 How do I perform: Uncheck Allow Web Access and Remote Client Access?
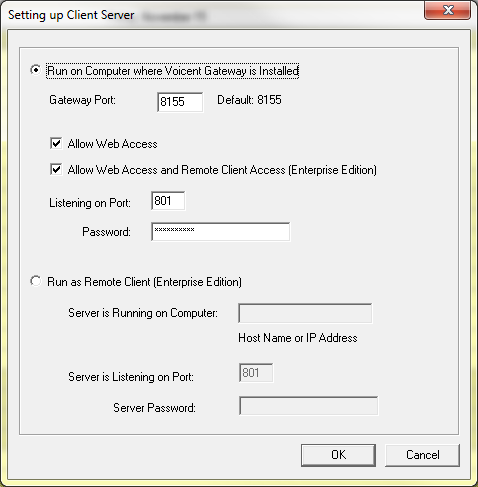click(x=56, y=169)
